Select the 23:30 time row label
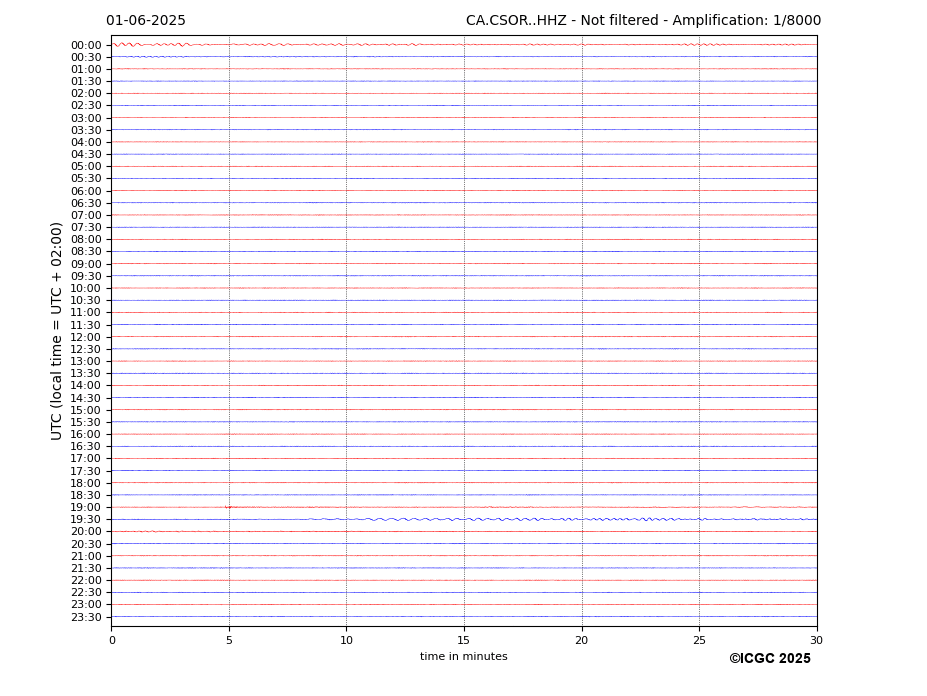The height and width of the screenshot is (696, 927). (x=86, y=617)
